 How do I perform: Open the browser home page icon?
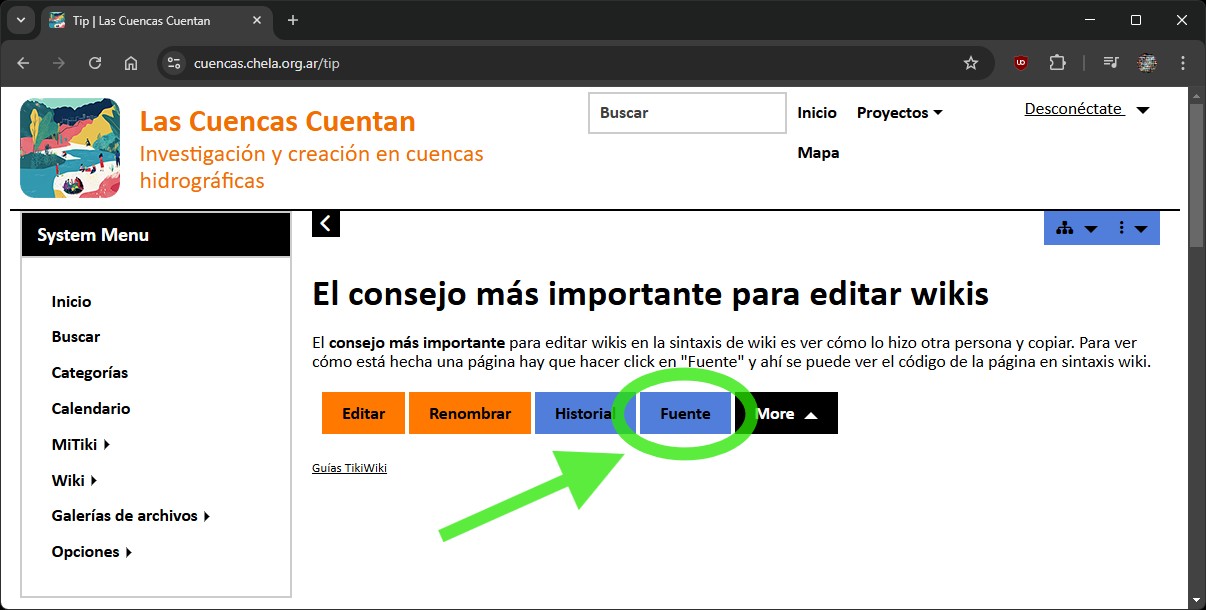131,63
